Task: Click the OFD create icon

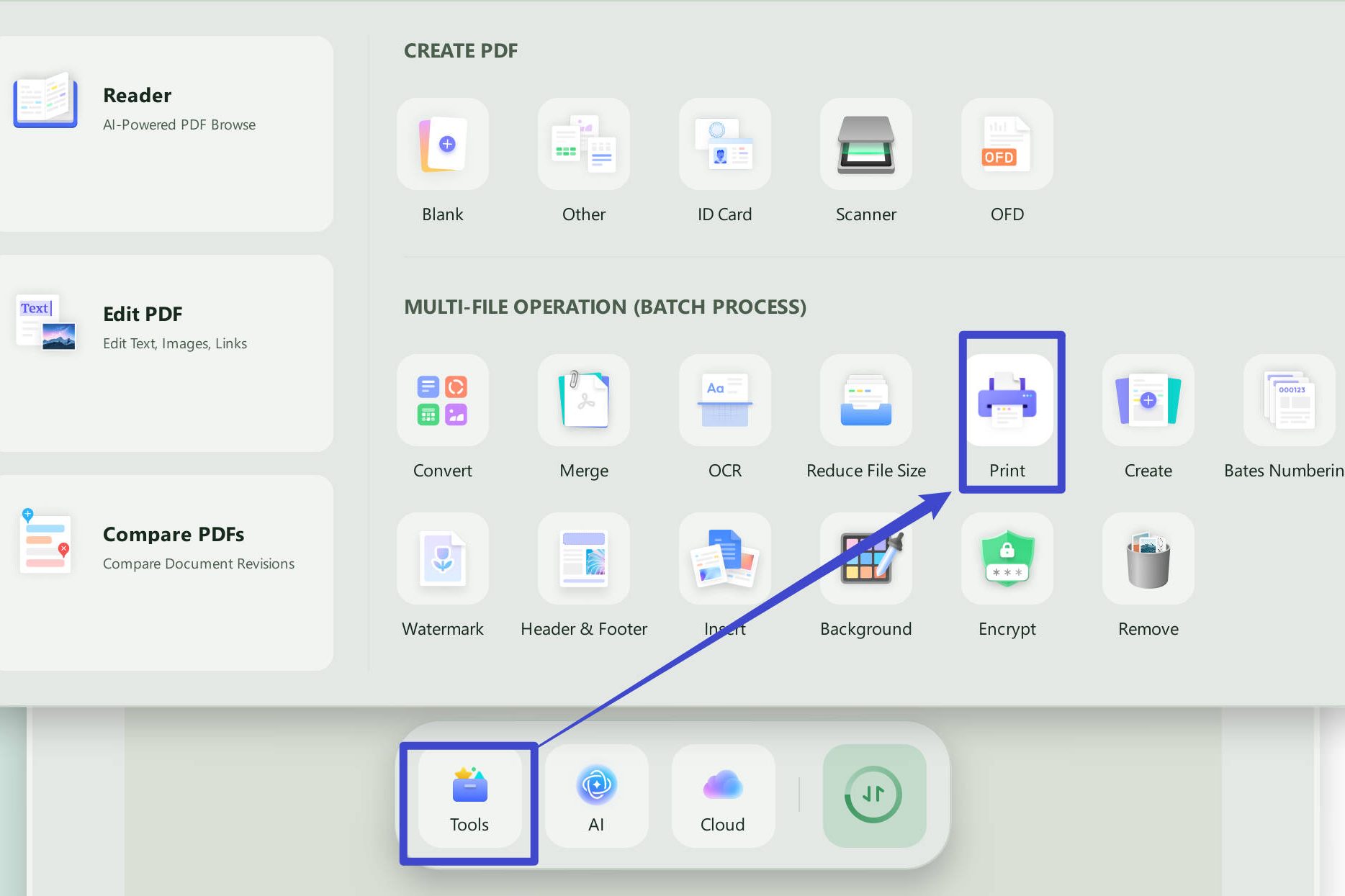Action: (x=1007, y=144)
